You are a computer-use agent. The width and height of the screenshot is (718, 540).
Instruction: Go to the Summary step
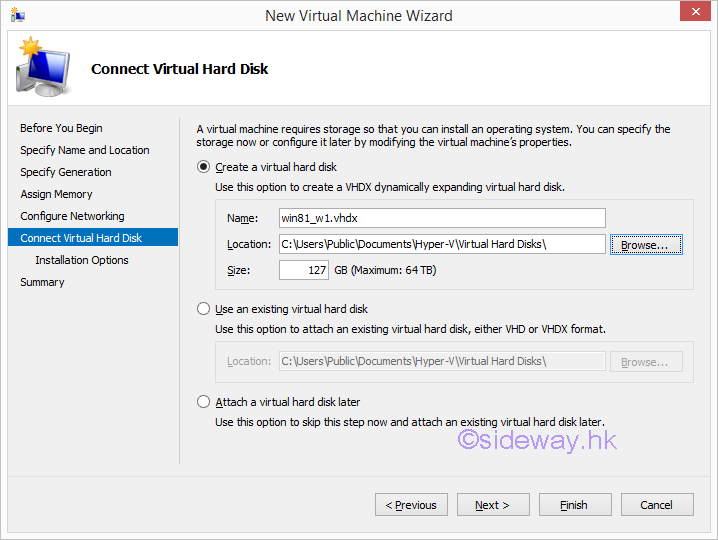pos(42,282)
